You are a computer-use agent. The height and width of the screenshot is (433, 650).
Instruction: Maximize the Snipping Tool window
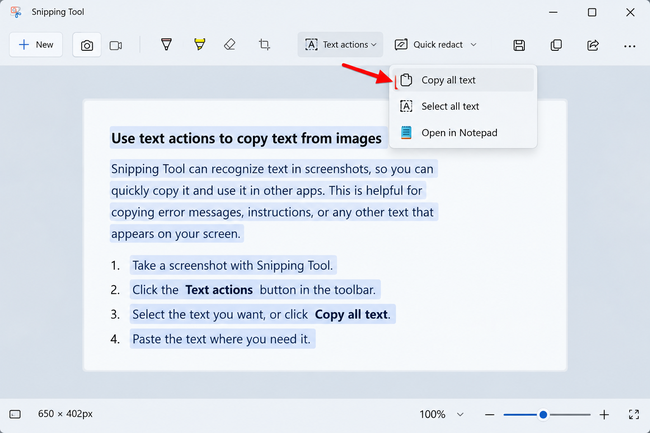tap(592, 12)
